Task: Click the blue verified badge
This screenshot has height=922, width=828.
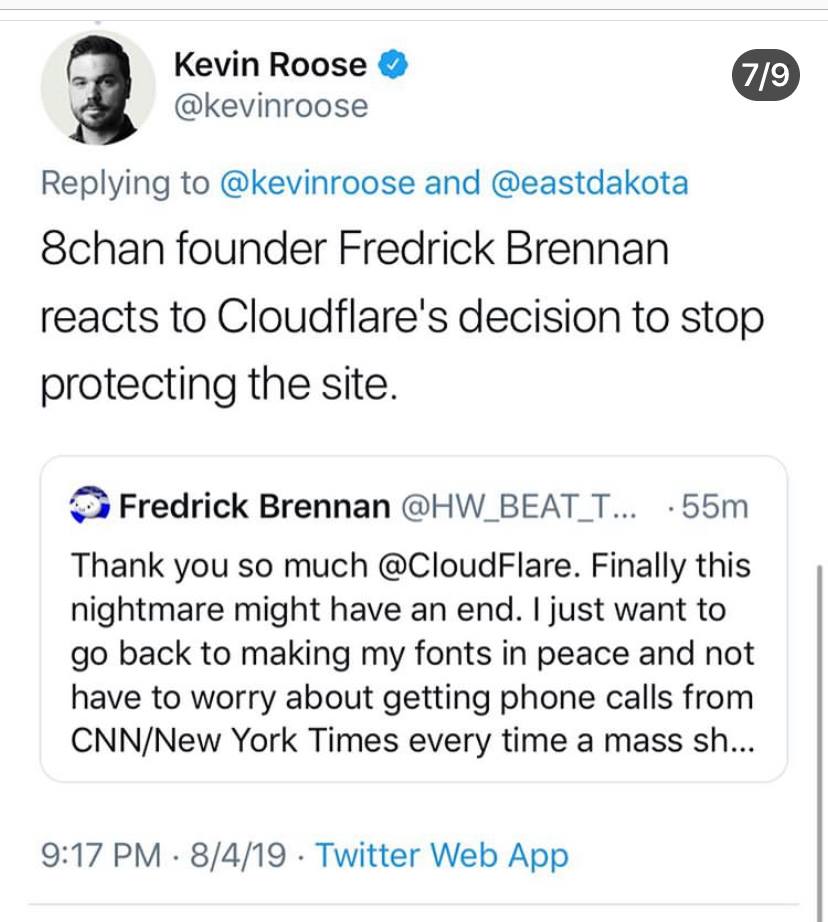Action: pyautogui.click(x=392, y=66)
